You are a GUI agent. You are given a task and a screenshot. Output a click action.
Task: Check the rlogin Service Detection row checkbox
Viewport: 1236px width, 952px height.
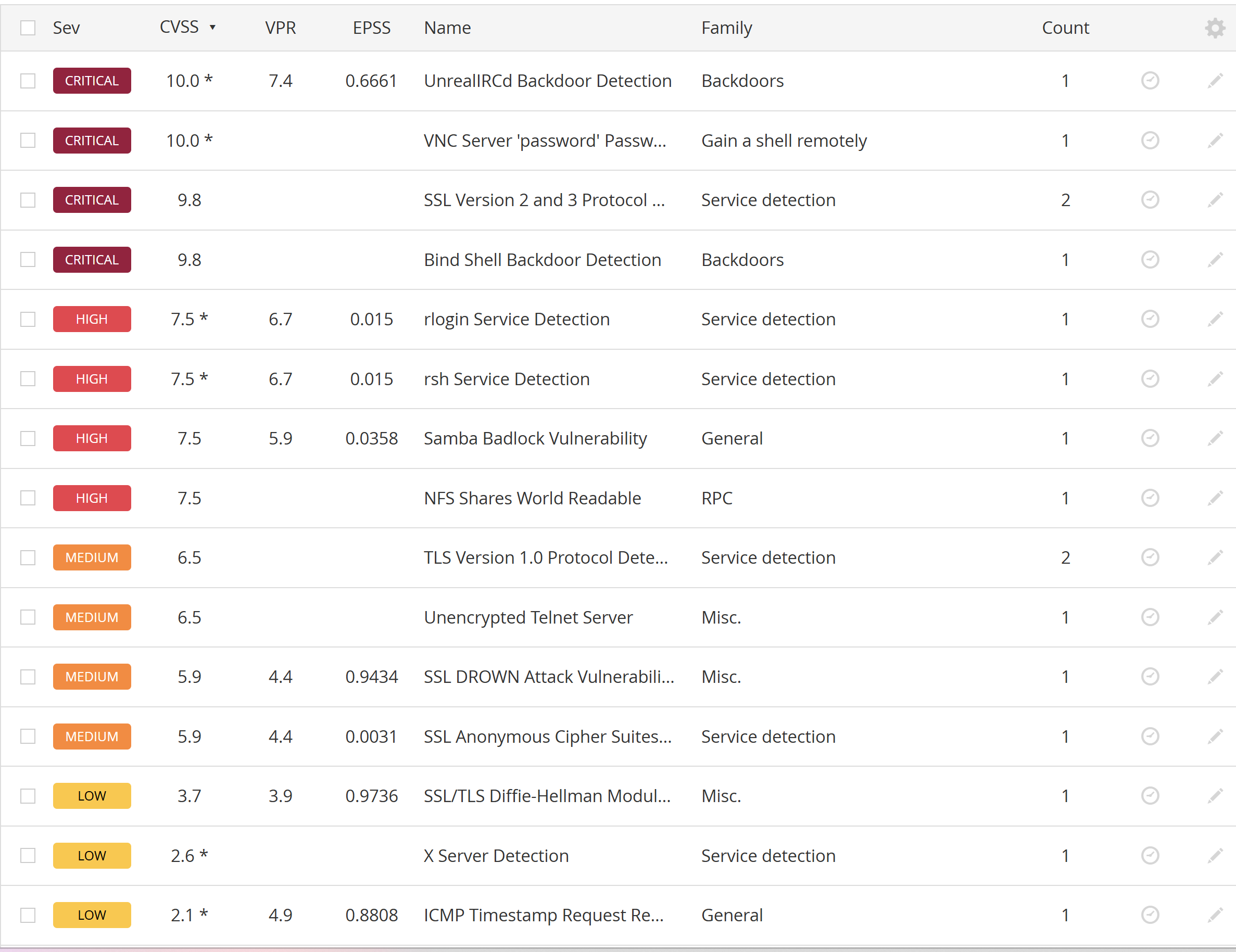(x=28, y=319)
